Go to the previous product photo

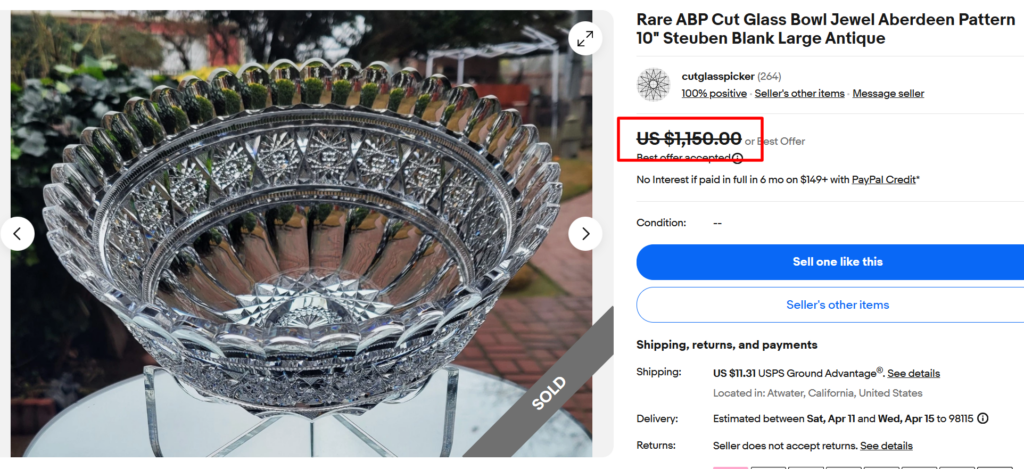tap(17, 234)
